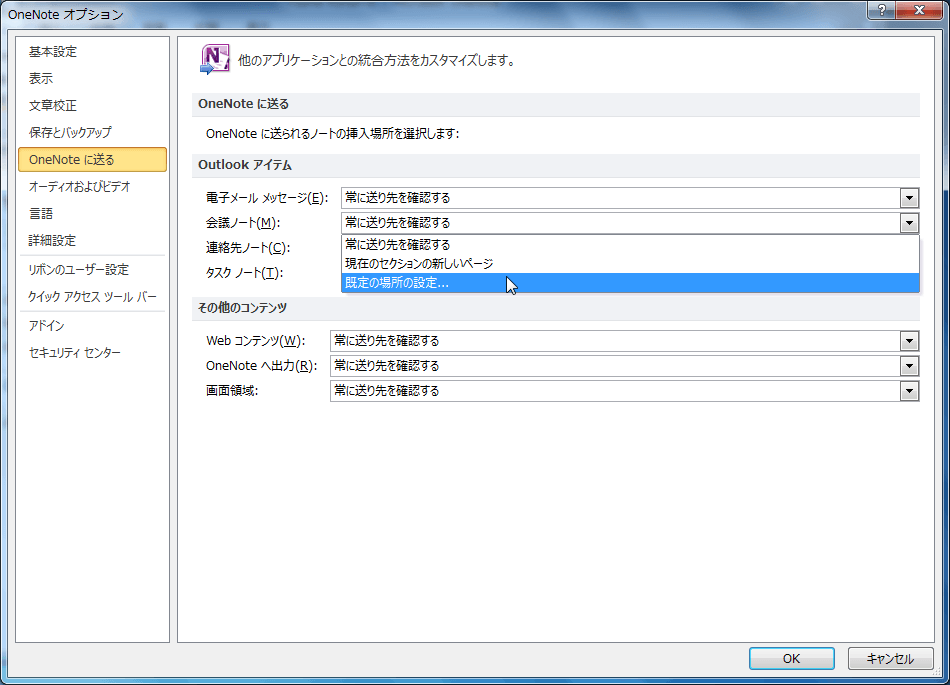Open the 基本設定 category
The image size is (950, 685).
pos(53,52)
